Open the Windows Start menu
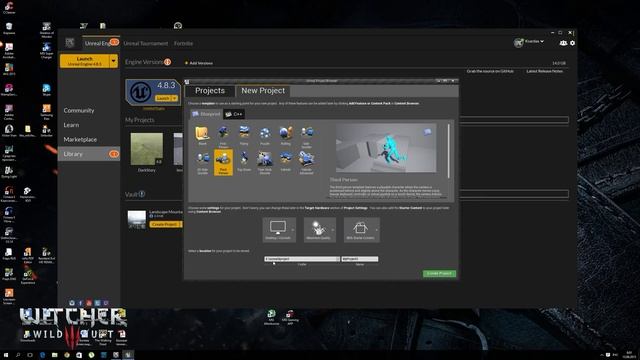This screenshot has width=640, height=360. [x=6, y=355]
